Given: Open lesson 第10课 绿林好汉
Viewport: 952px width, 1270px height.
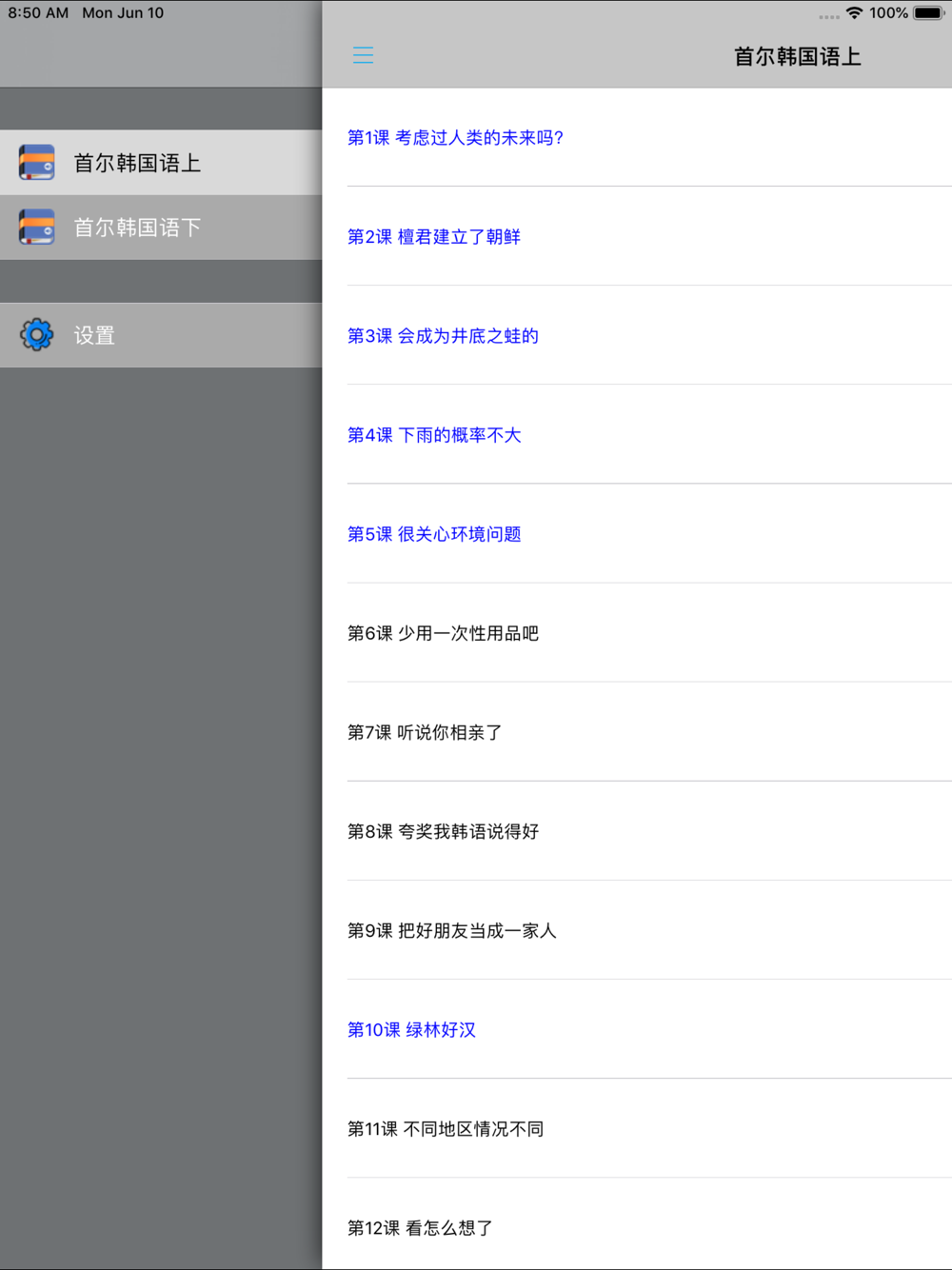Looking at the screenshot, I should (637, 1029).
